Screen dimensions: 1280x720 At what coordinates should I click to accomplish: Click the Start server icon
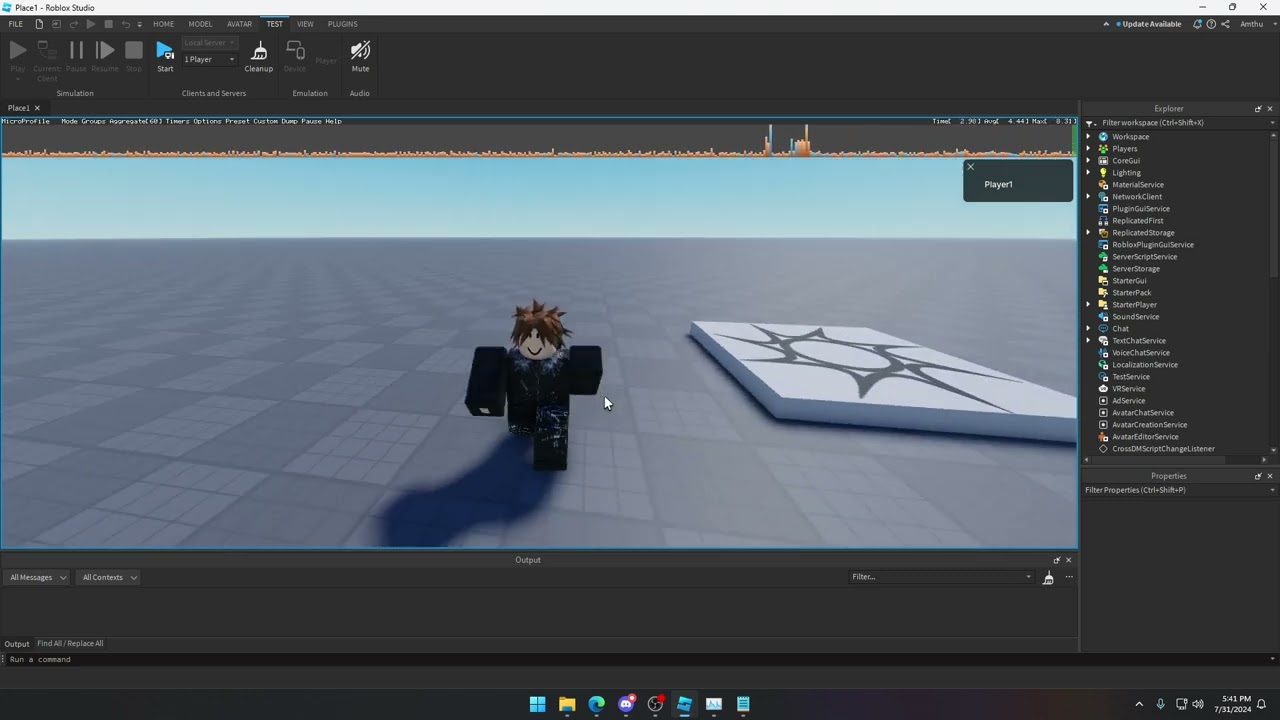[x=165, y=51]
